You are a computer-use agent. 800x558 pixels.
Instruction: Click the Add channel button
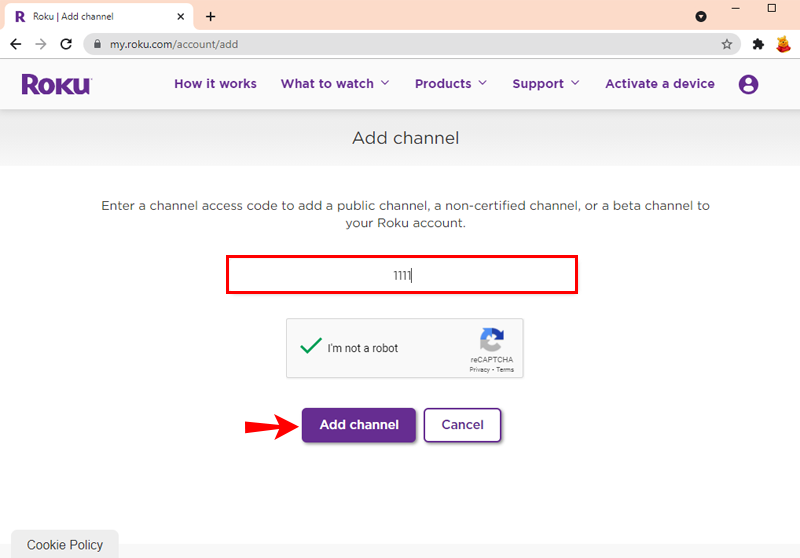359,425
